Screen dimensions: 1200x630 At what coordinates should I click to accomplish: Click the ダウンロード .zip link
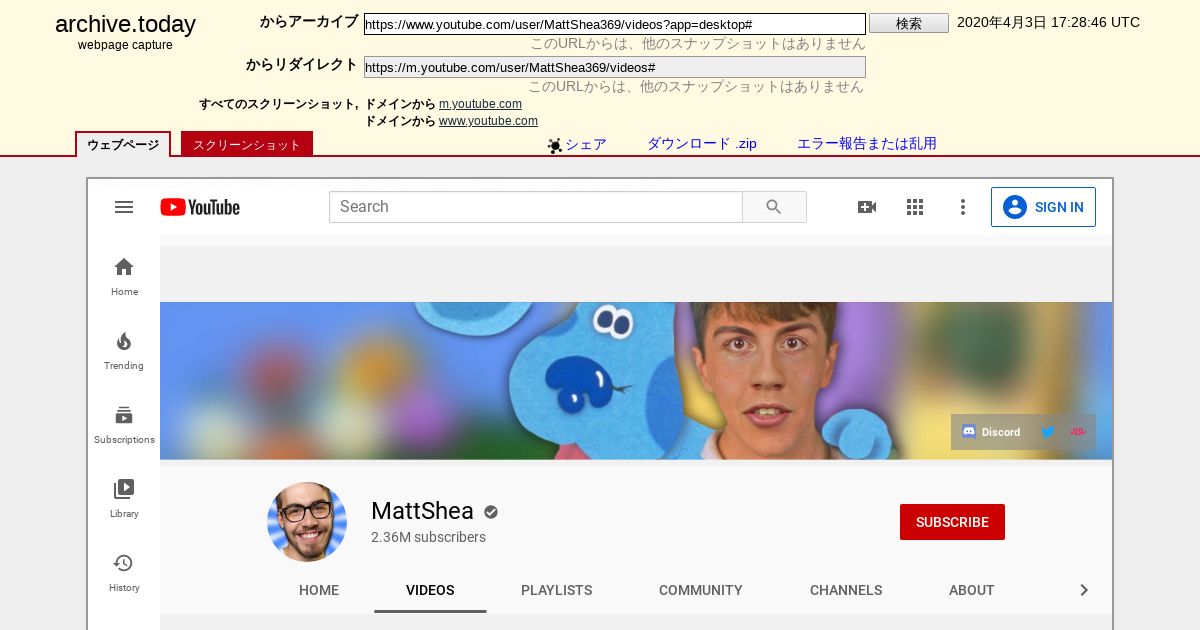pyautogui.click(x=702, y=144)
